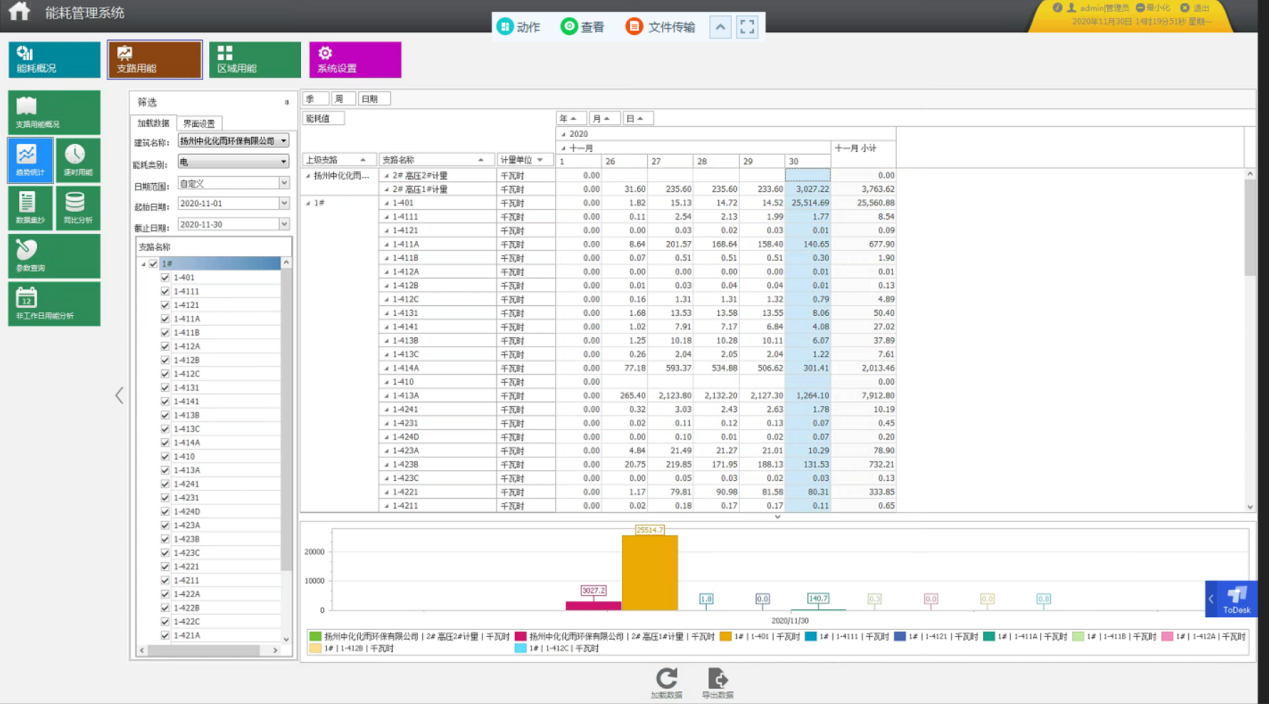Collapse the 1# tree node in list
This screenshot has width=1269, height=704.
point(143,264)
